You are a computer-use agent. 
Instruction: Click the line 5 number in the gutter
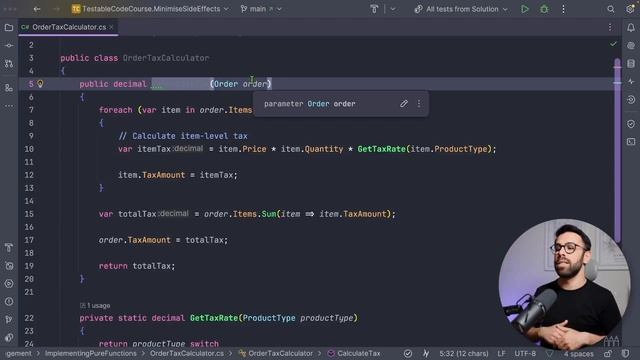[31, 84]
